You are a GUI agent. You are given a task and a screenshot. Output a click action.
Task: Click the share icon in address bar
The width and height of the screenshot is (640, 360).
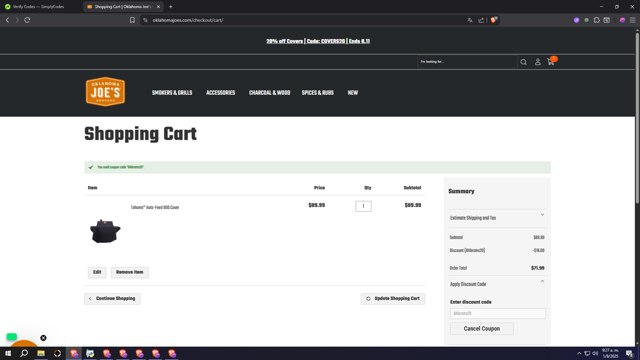[481, 20]
